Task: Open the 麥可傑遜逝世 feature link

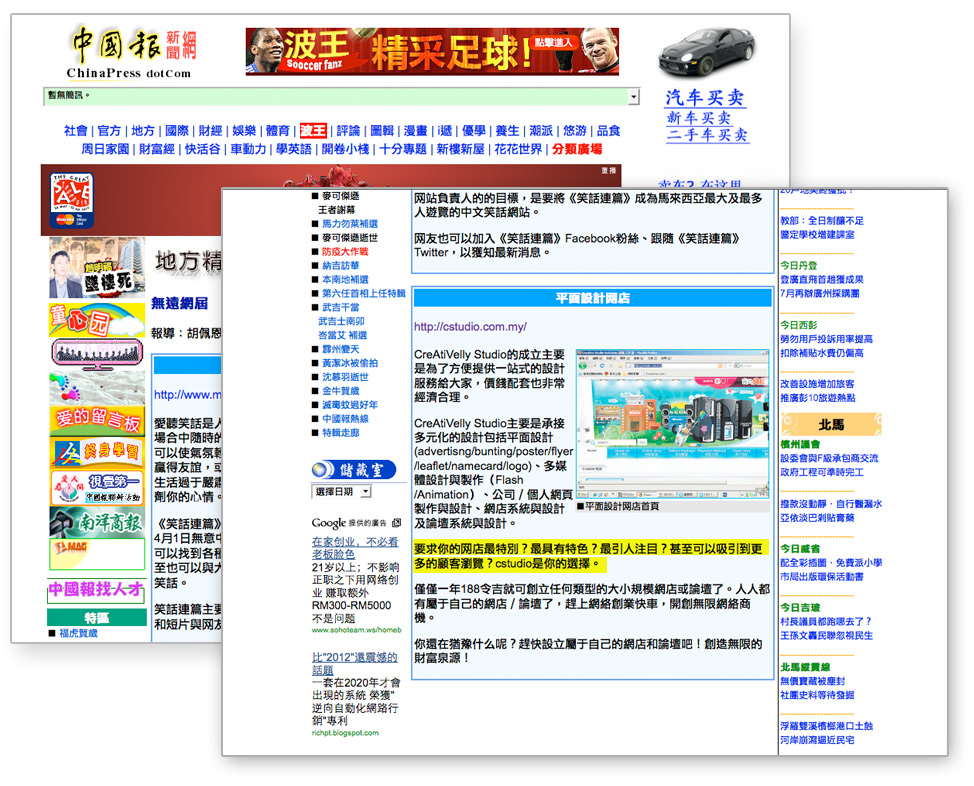Action: [x=350, y=238]
